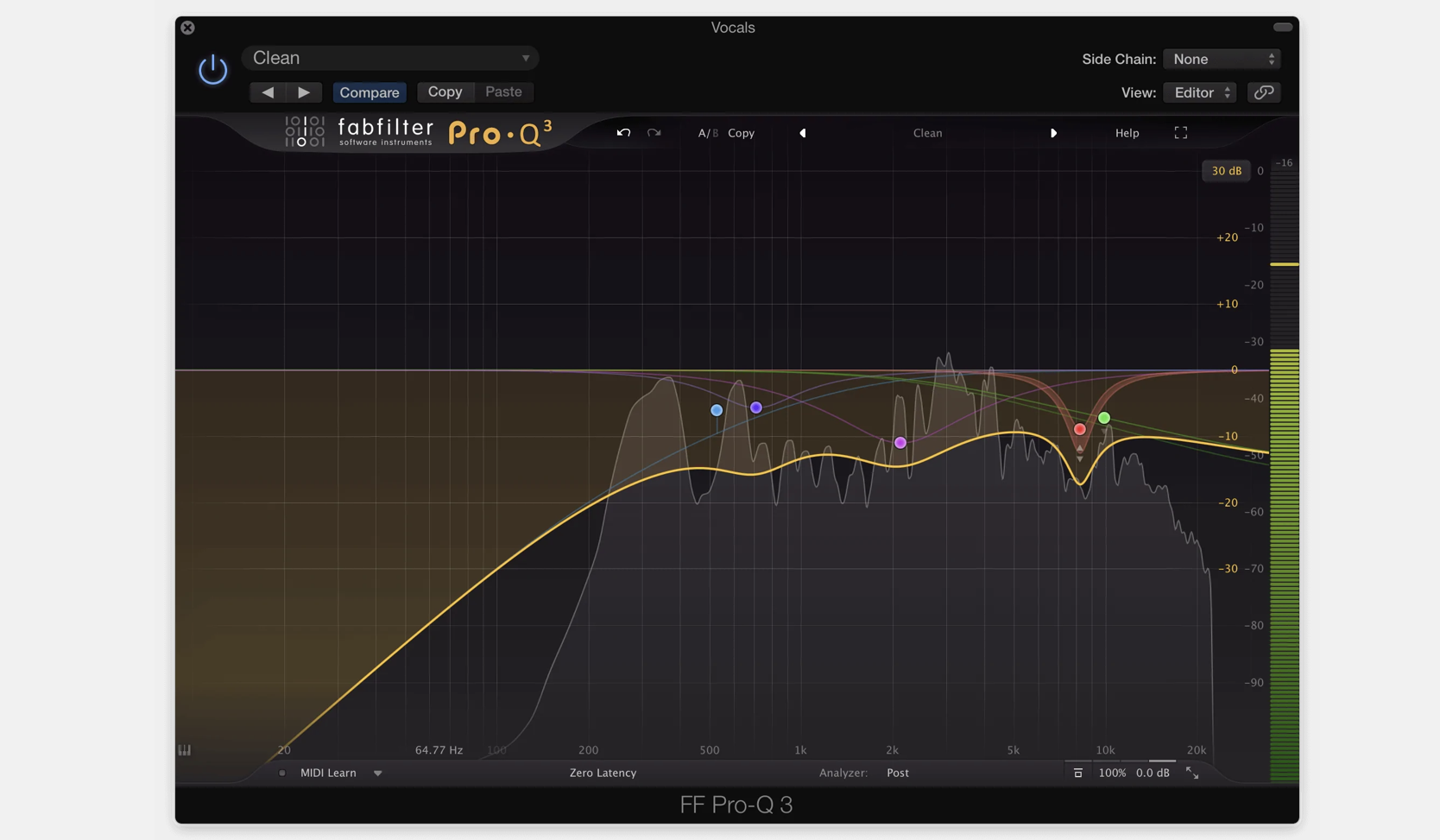Click the link chain icon
1440x840 pixels.
coord(1264,92)
